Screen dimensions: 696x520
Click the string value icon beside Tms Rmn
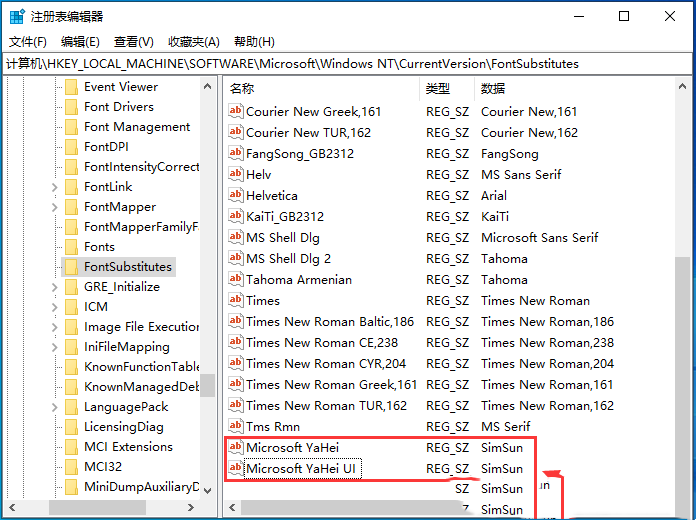236,427
